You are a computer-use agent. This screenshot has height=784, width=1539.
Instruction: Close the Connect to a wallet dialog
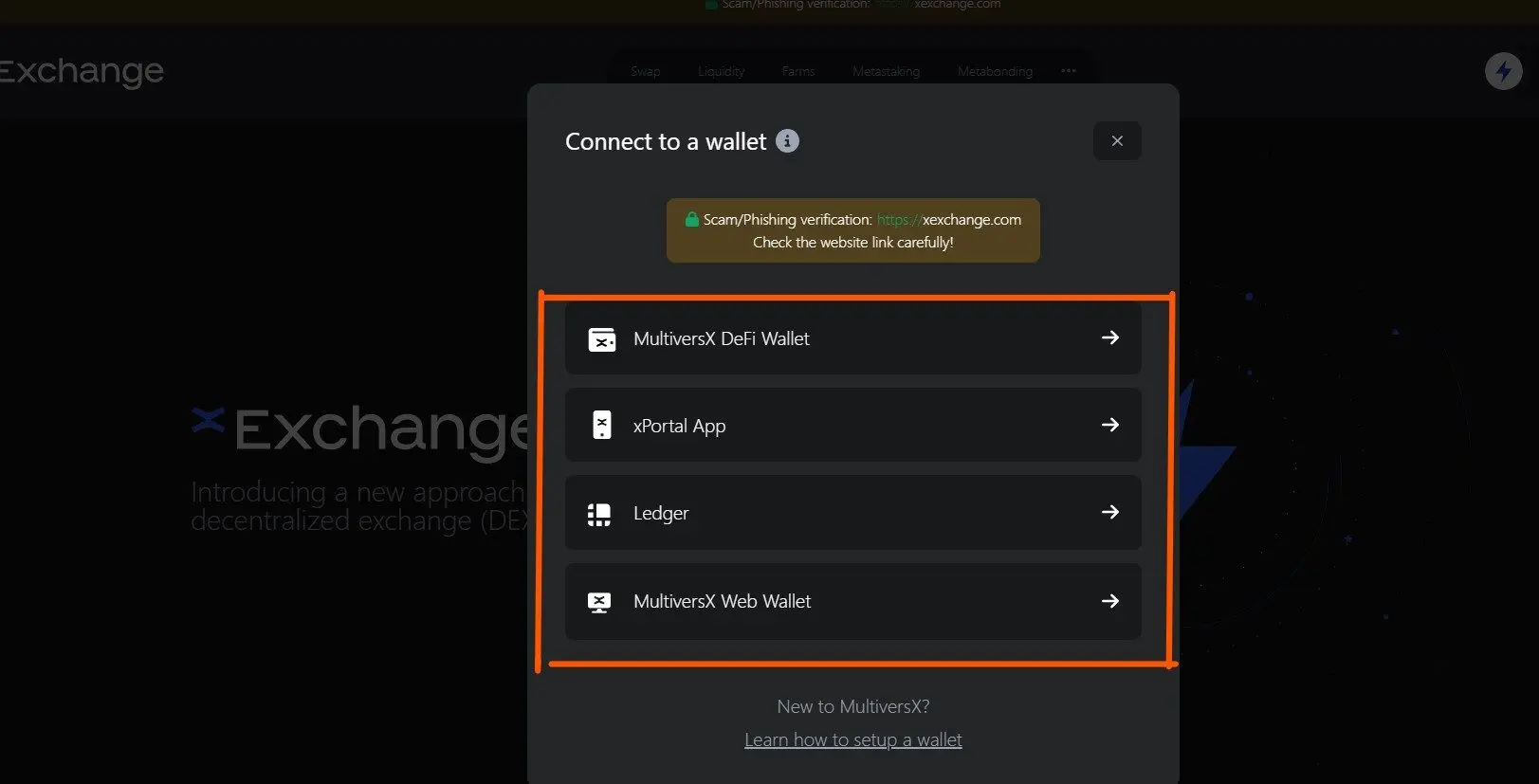coord(1117,141)
